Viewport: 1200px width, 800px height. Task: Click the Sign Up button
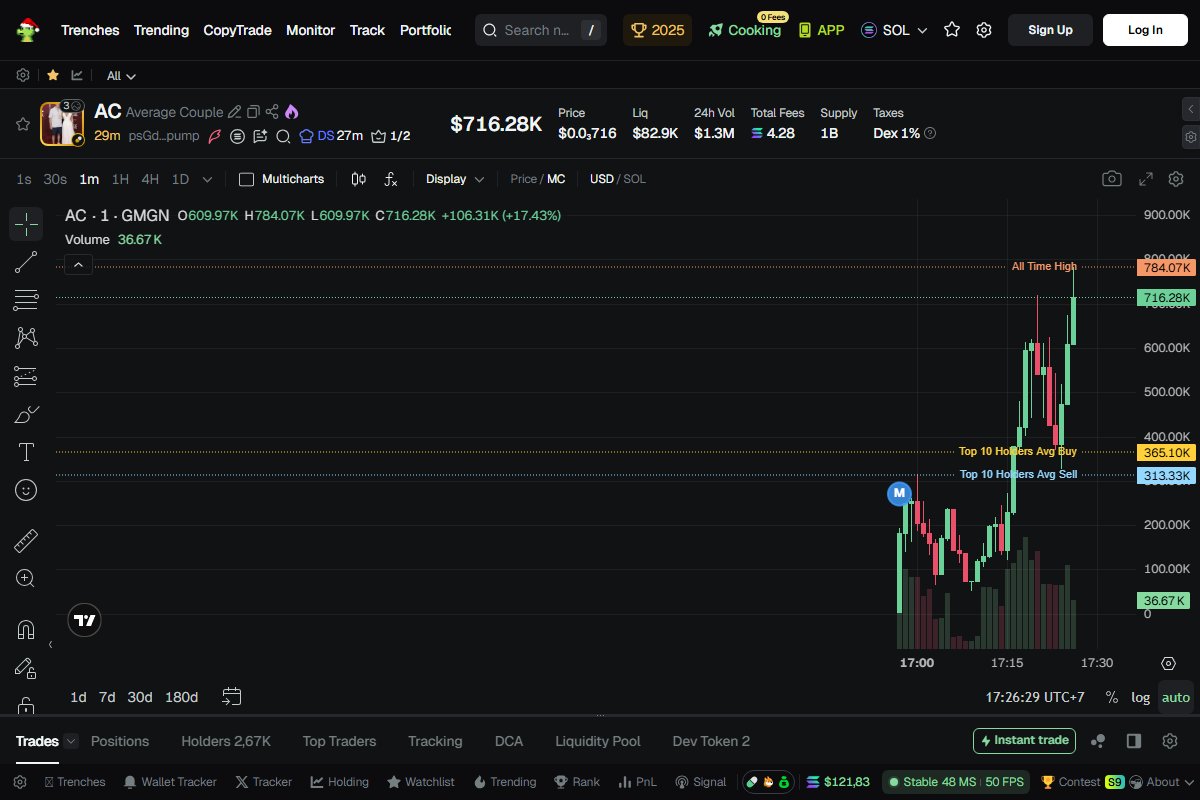[x=1050, y=30]
